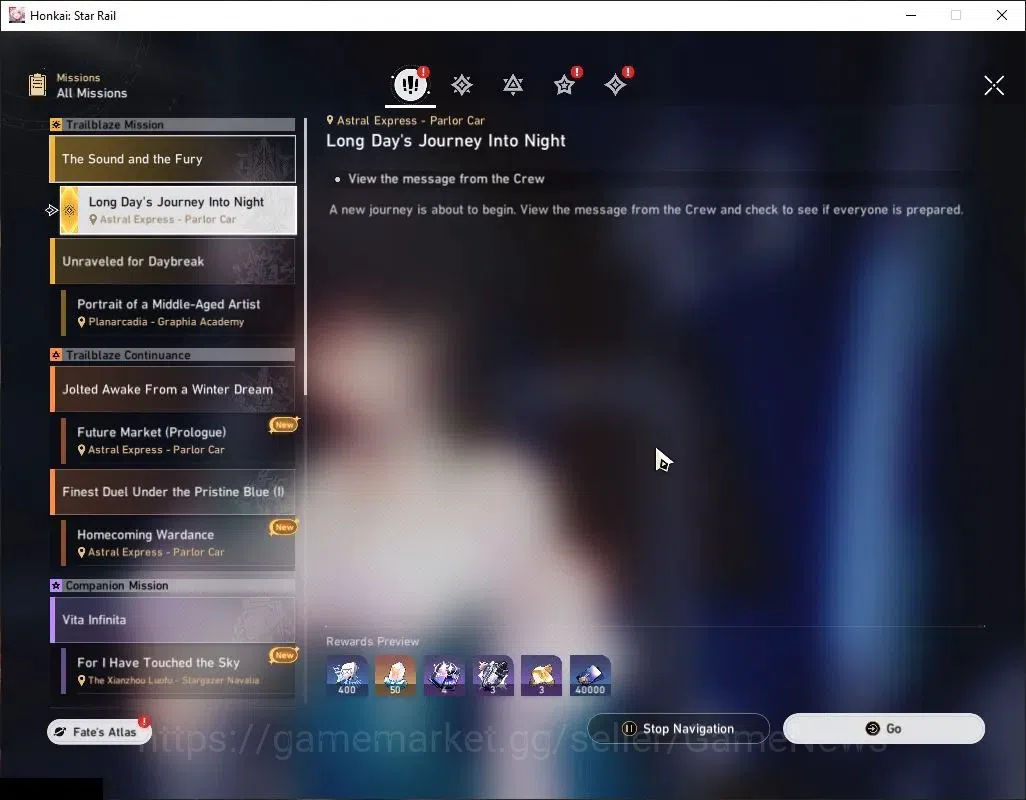The height and width of the screenshot is (800, 1026).
Task: Click the tracking marker beside Long Day's Journey
Action: (x=52, y=210)
